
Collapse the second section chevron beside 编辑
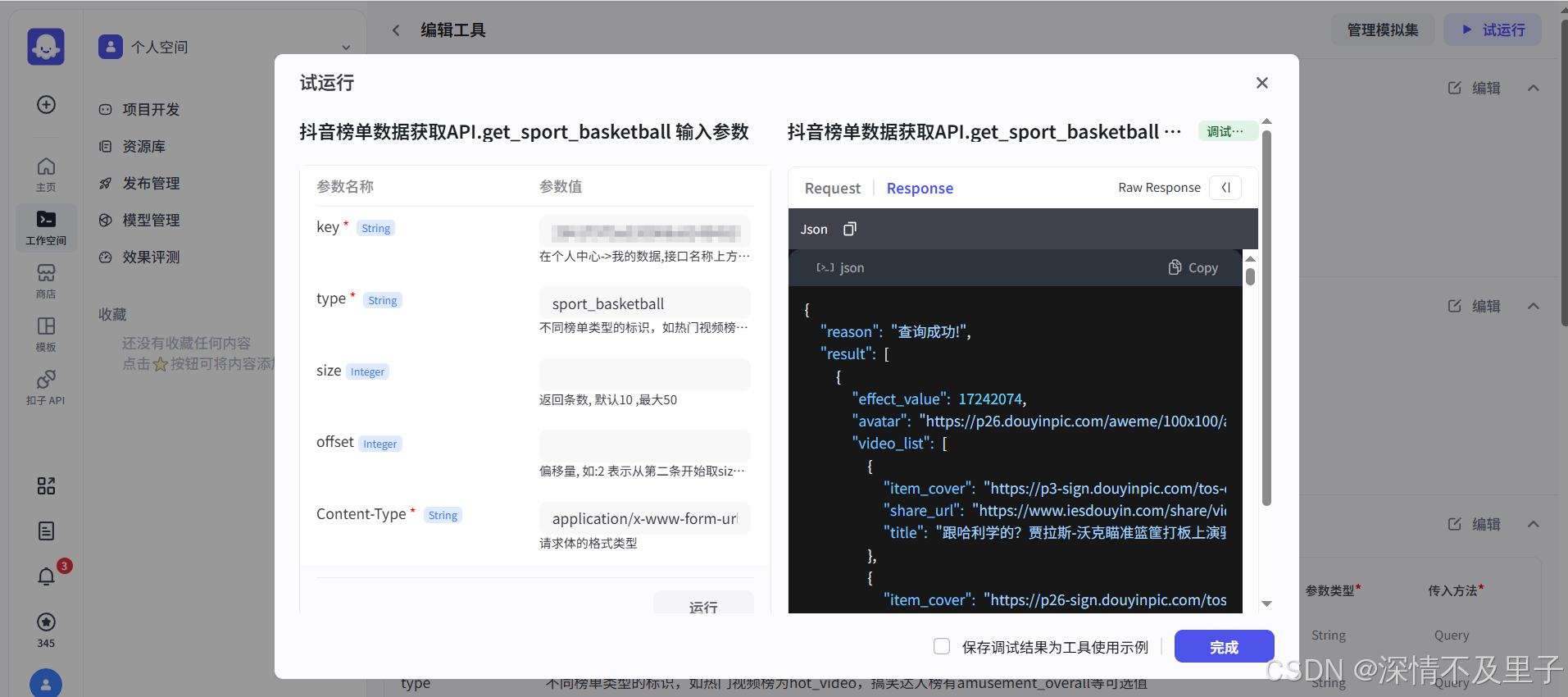(x=1533, y=306)
